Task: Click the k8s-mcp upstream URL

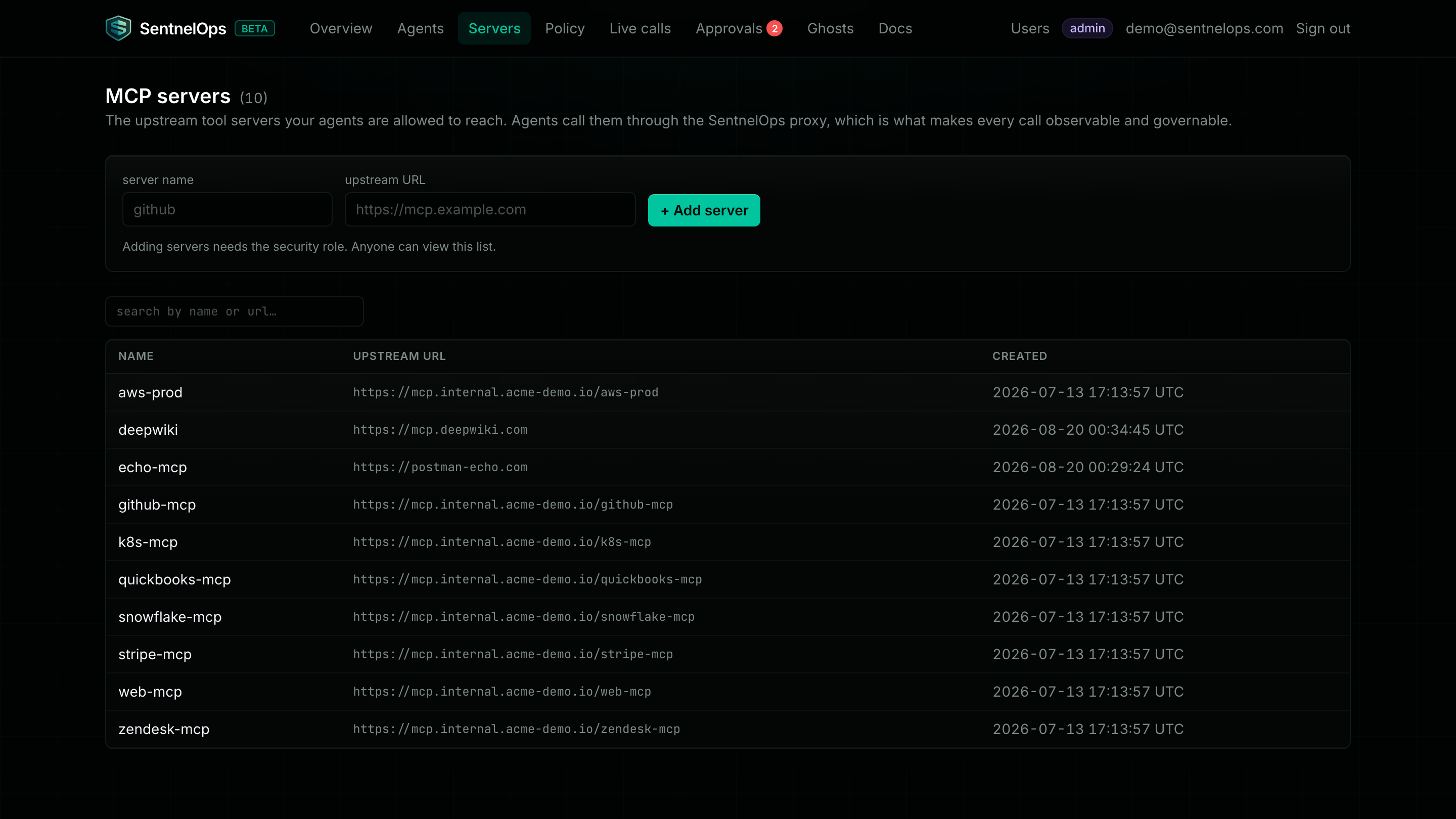Action: (x=502, y=542)
